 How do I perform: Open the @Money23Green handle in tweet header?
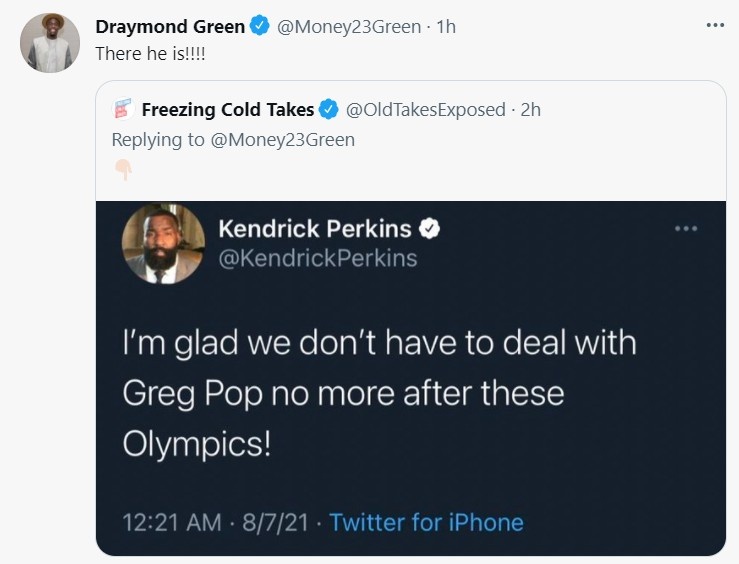tap(348, 27)
